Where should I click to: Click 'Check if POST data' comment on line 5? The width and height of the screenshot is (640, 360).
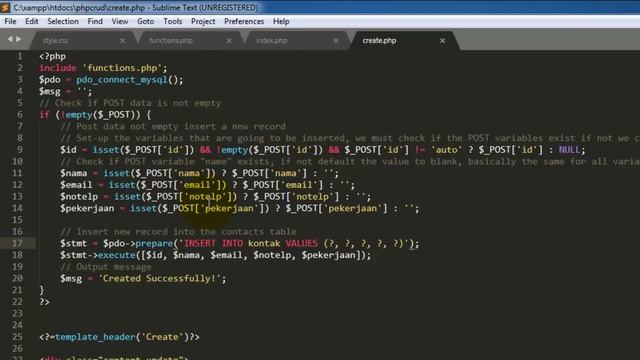coord(130,103)
